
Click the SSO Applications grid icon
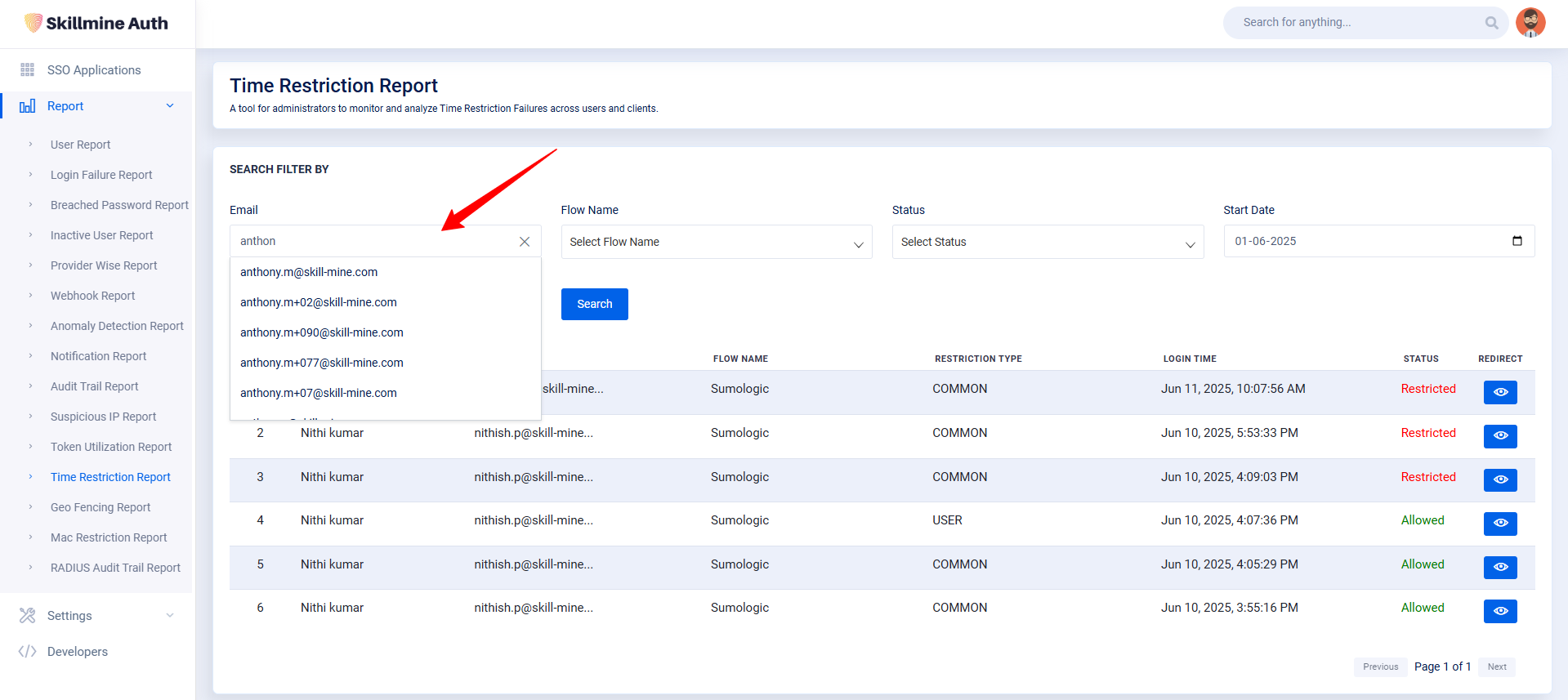(x=27, y=70)
